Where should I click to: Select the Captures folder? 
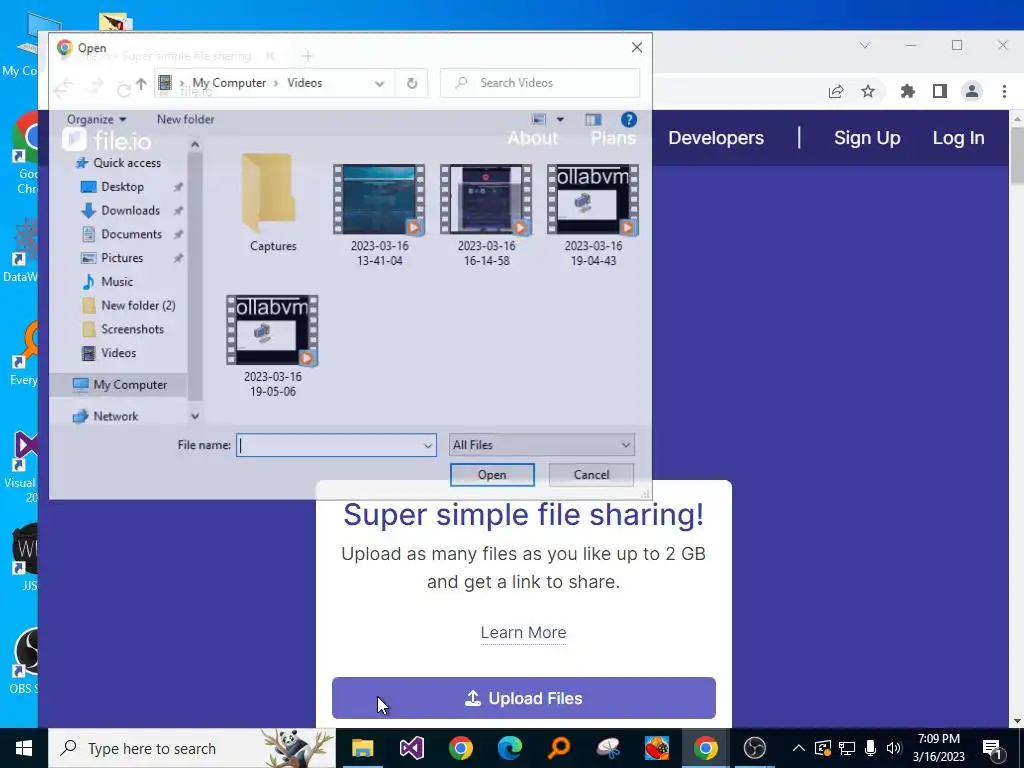pyautogui.click(x=273, y=202)
